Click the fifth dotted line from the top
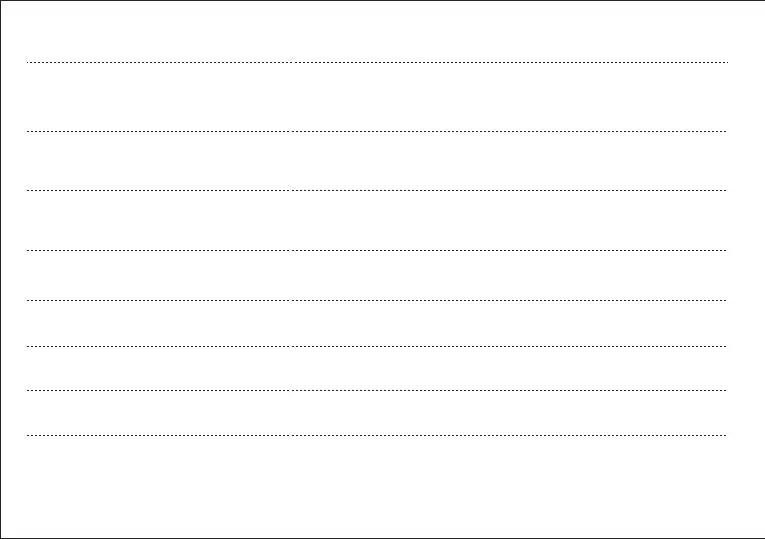This screenshot has width=765, height=539. 377,300
